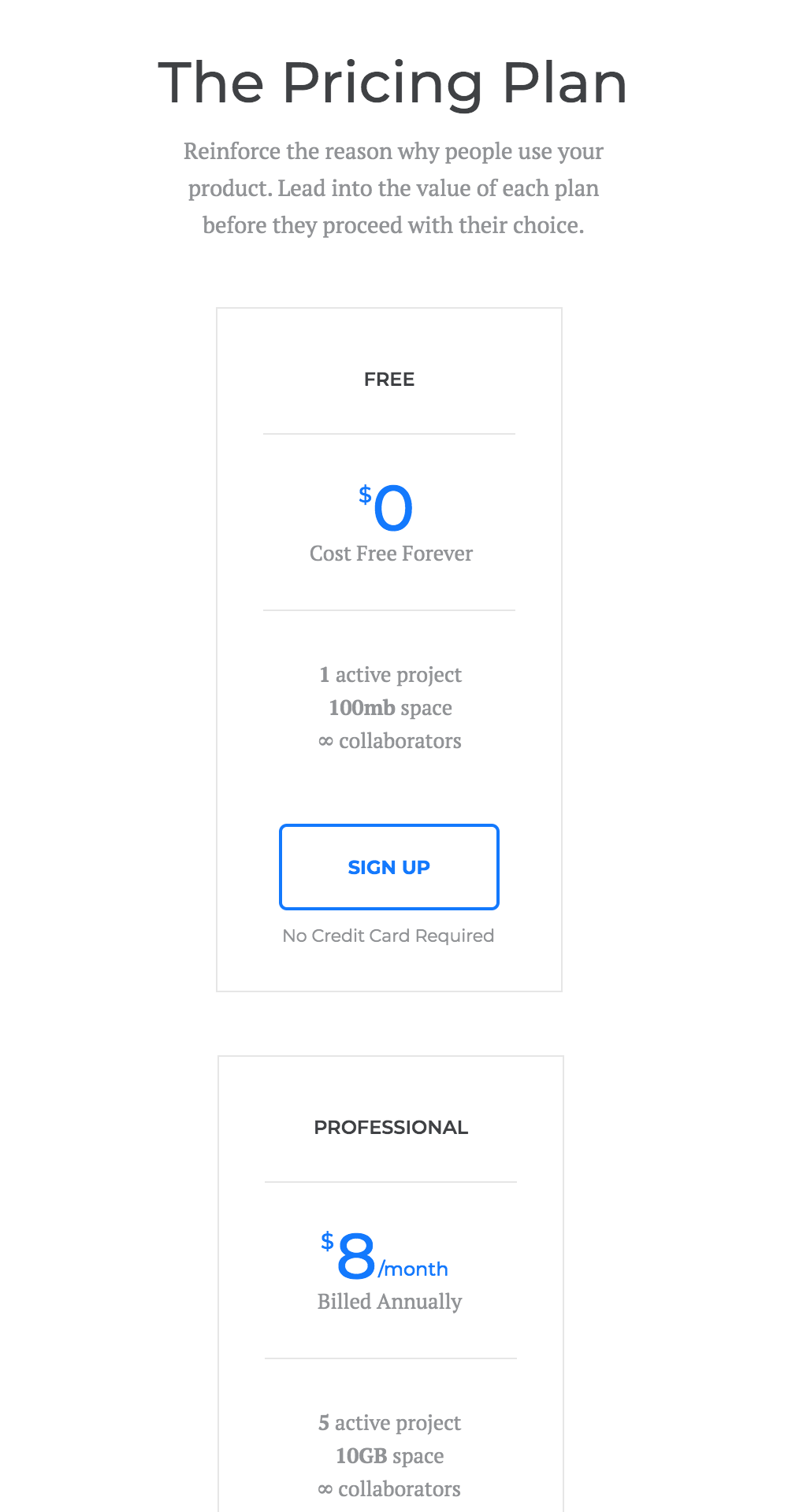Click the '1 active project' feature line
This screenshot has width=788, height=1512.
pos(389,675)
